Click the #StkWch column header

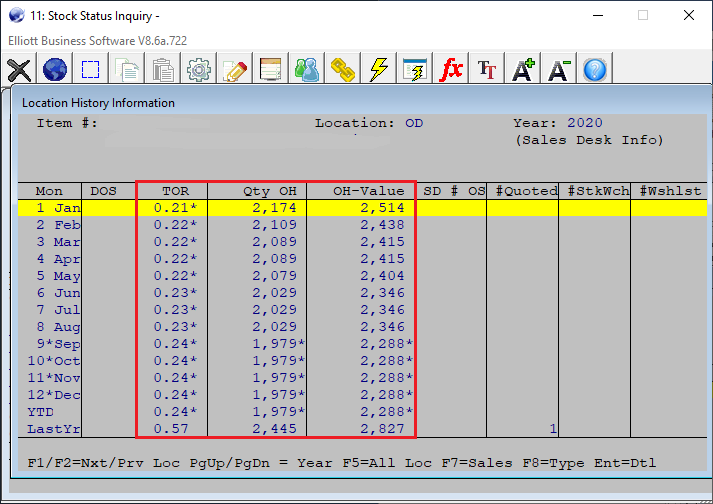click(598, 191)
